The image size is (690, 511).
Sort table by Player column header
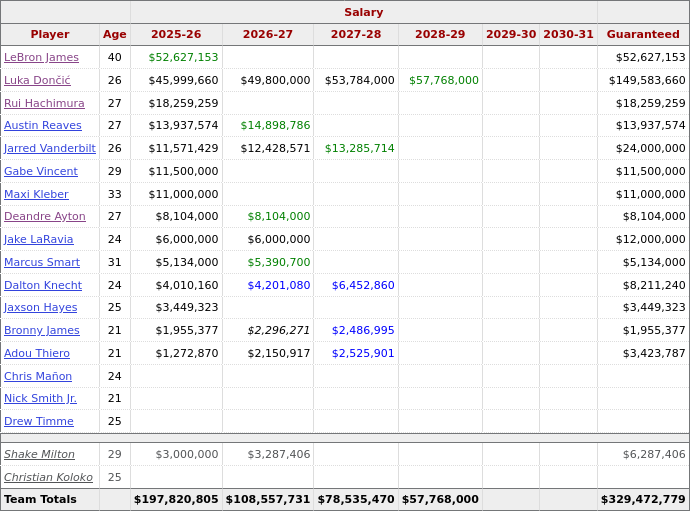tap(50, 34)
